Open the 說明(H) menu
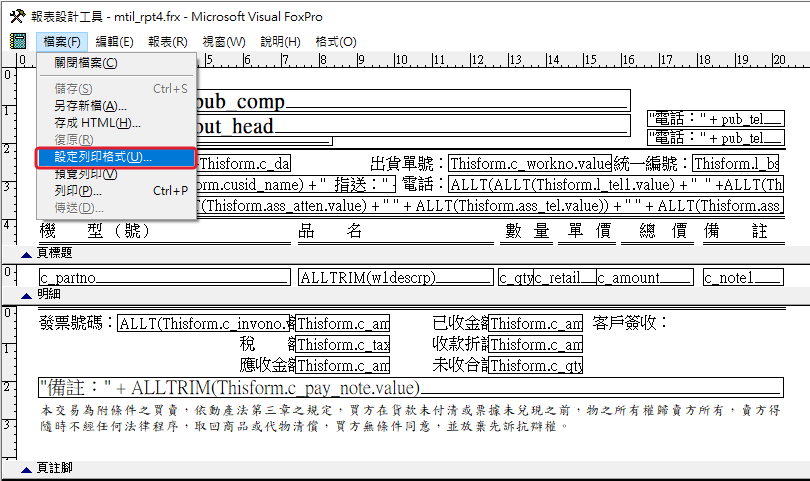The height and width of the screenshot is (481, 810). click(x=281, y=42)
